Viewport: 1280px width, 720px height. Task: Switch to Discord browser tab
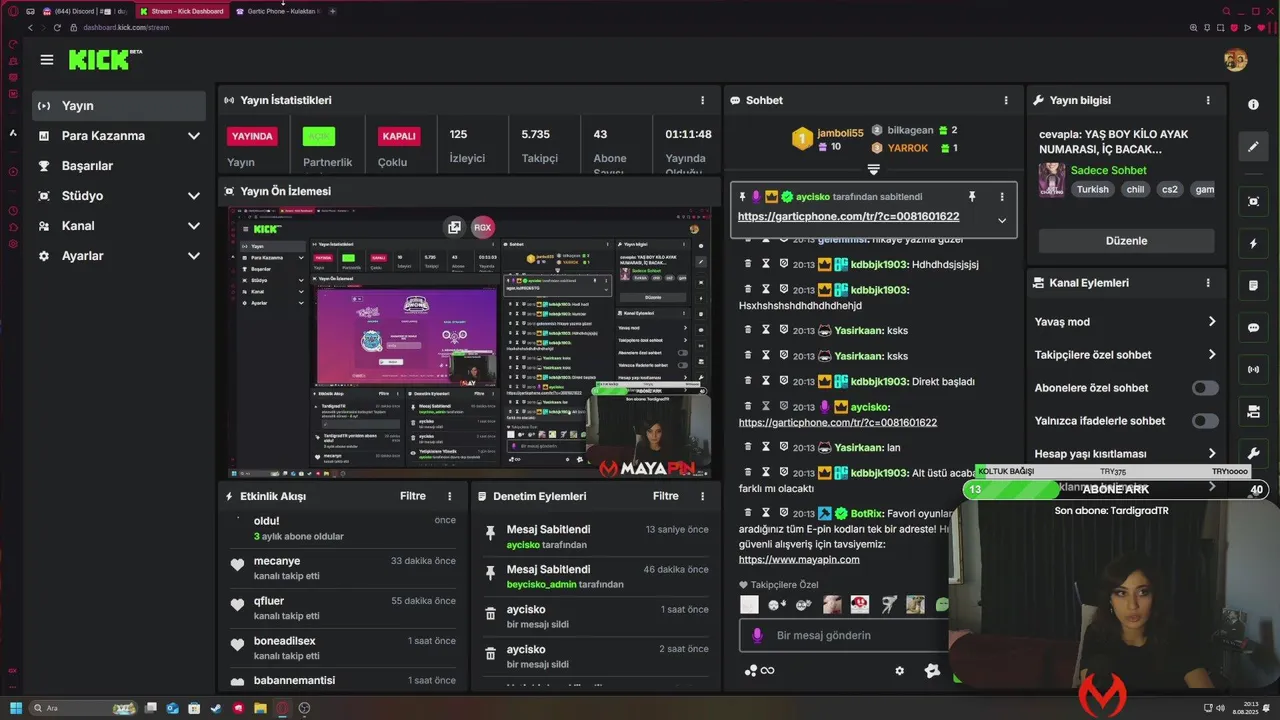(x=85, y=11)
